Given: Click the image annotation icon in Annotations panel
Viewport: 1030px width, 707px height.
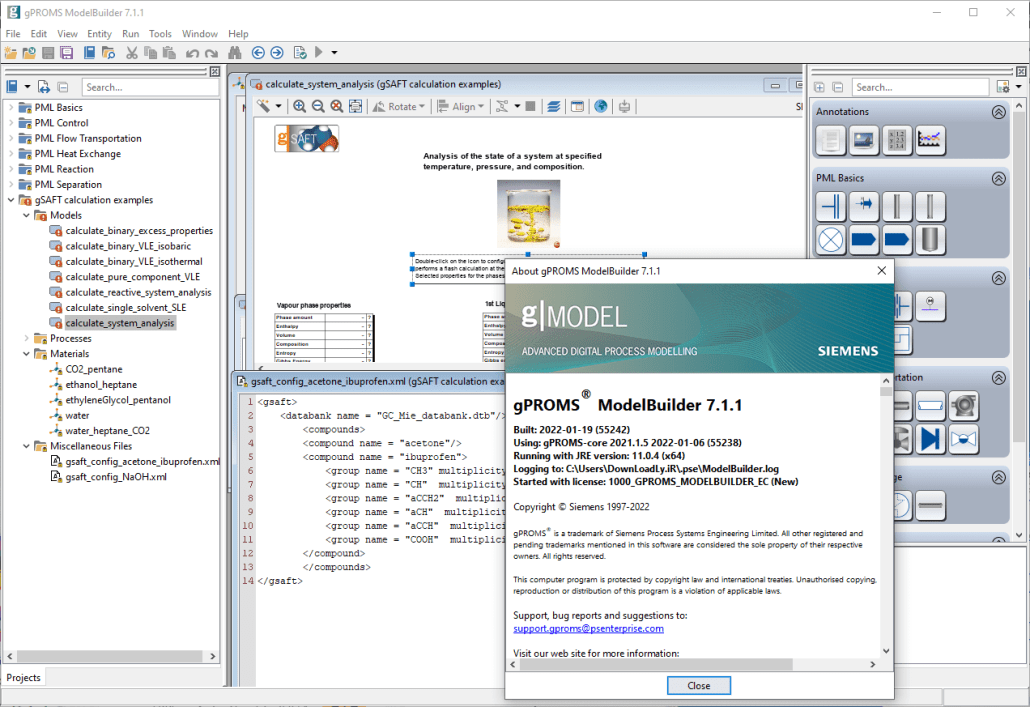Looking at the screenshot, I should (862, 140).
